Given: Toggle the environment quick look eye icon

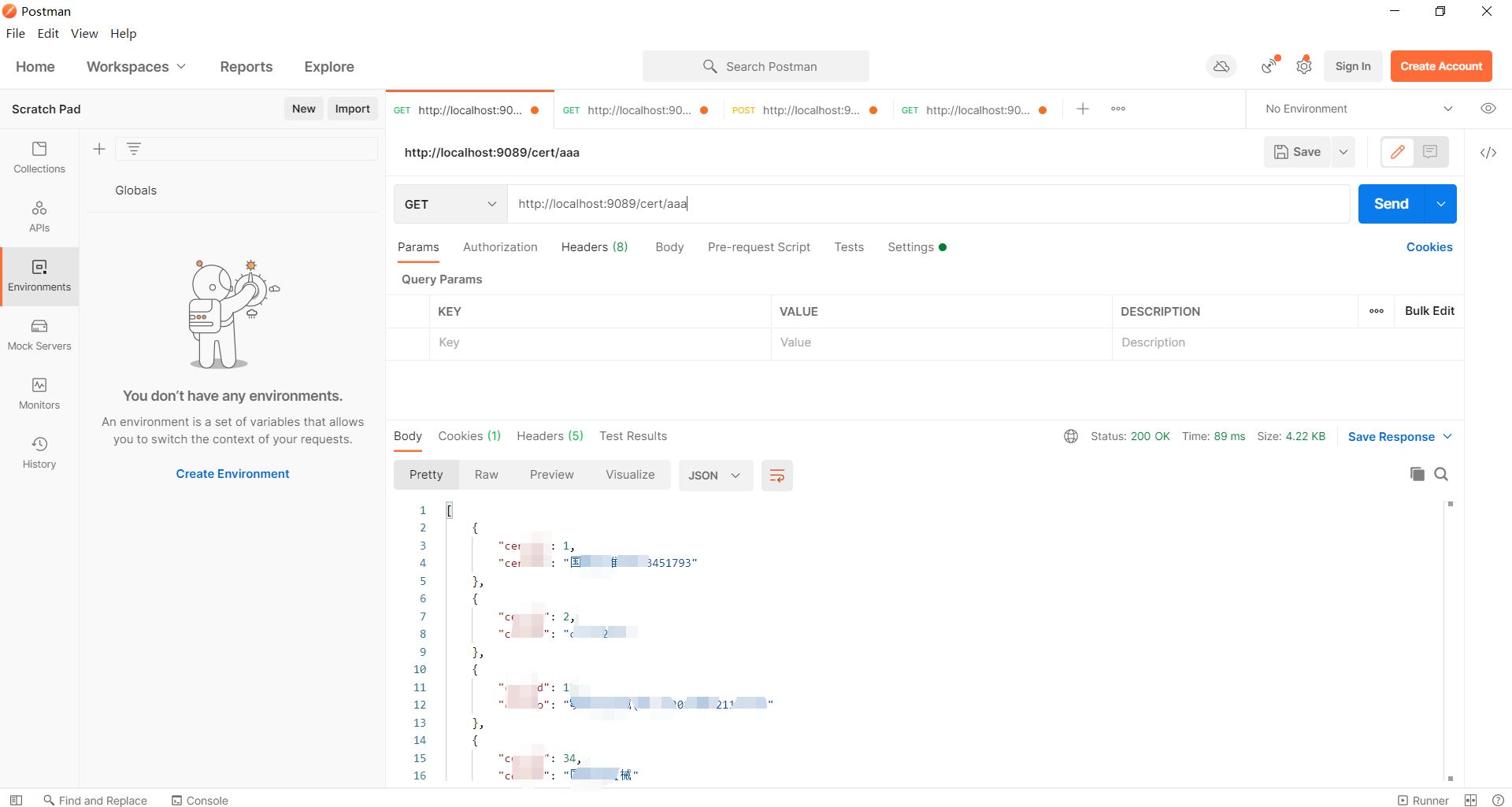Looking at the screenshot, I should pyautogui.click(x=1488, y=109).
